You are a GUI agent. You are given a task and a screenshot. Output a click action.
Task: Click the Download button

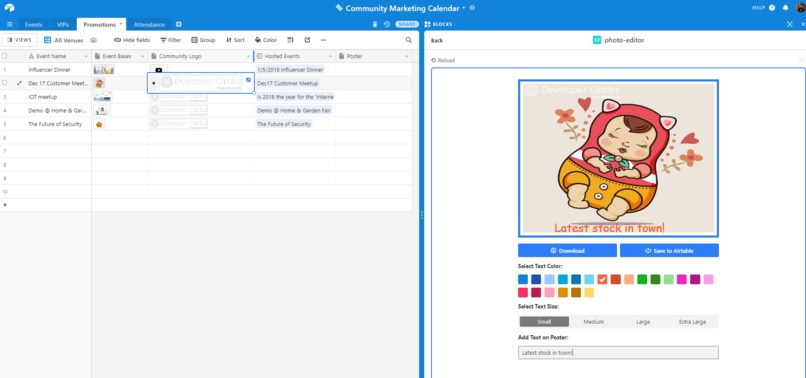[567, 250]
